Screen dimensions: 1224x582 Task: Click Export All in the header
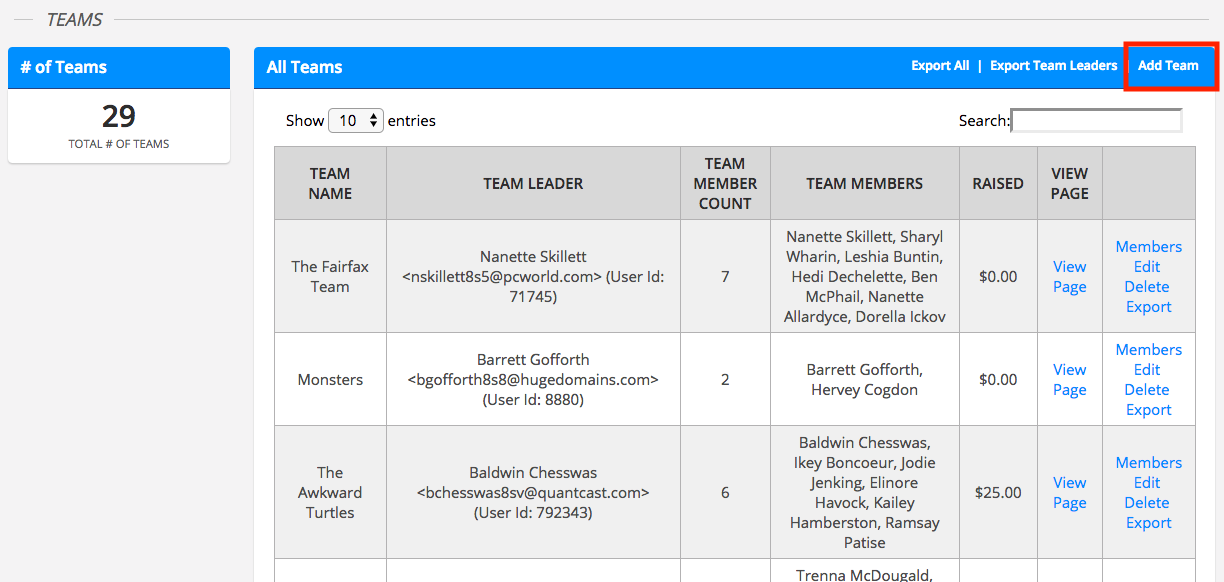tap(940, 66)
